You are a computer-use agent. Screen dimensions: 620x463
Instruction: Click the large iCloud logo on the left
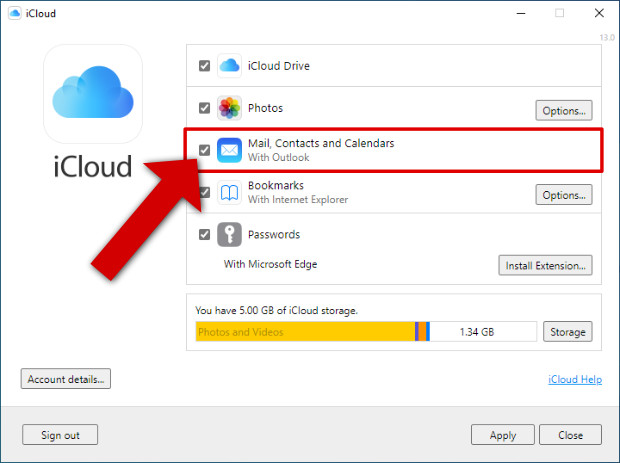[x=93, y=94]
